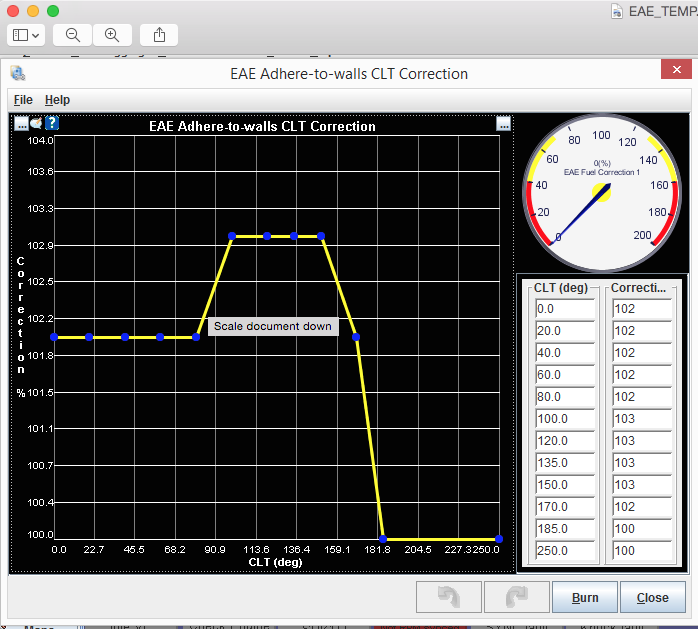Click the correction field beside CLT 185.0
The height and width of the screenshot is (629, 698).
640,528
